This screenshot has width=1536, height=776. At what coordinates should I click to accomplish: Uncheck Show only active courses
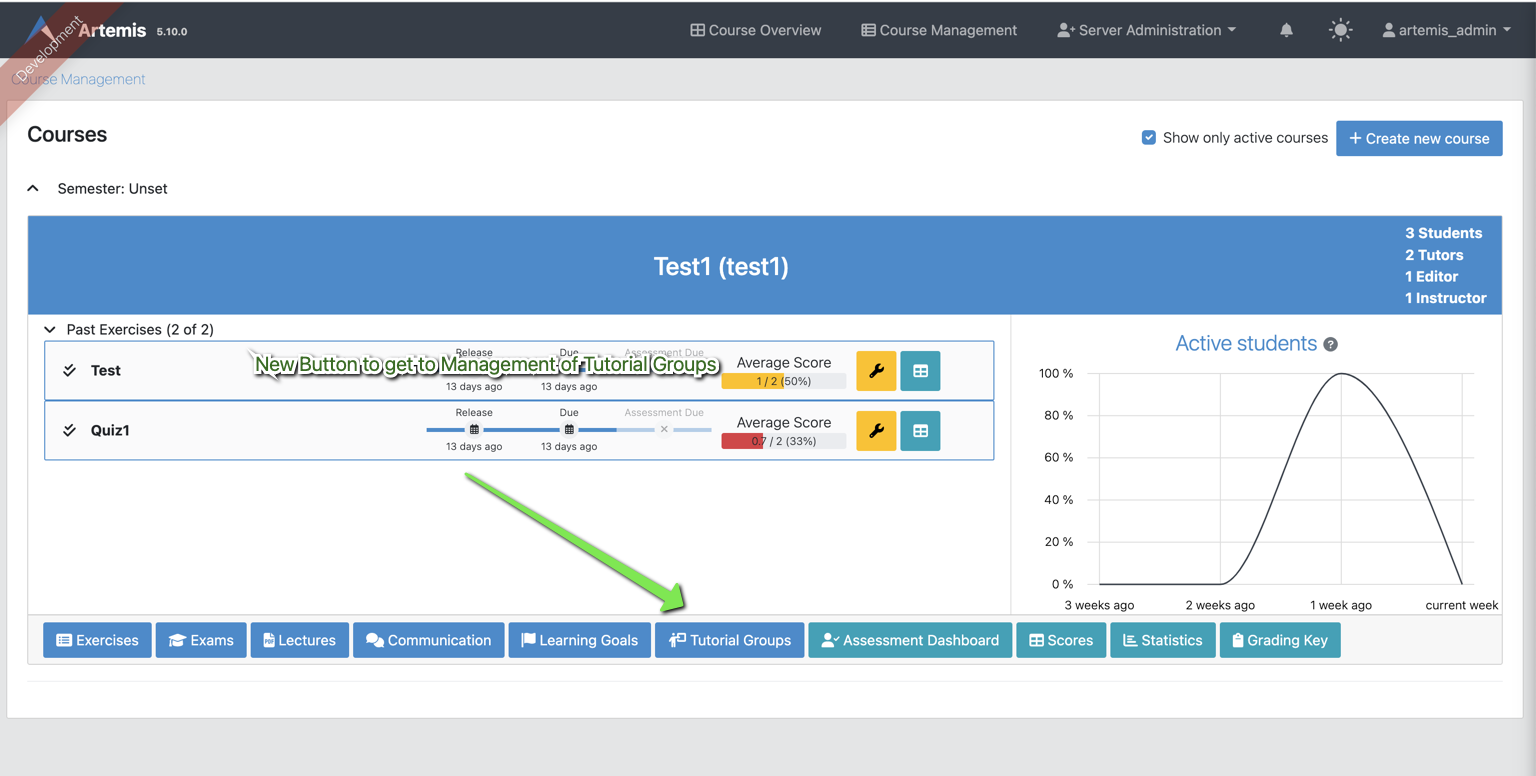point(1149,137)
